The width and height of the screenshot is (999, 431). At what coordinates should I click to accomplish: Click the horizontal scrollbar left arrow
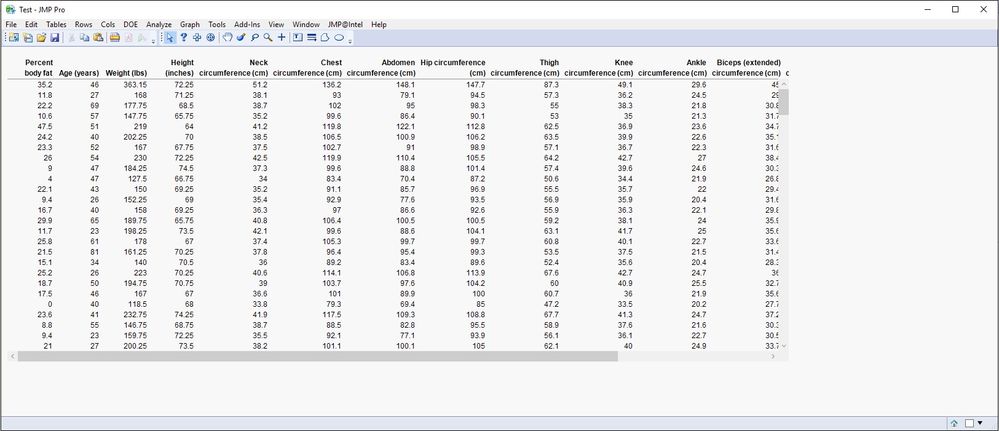point(13,356)
